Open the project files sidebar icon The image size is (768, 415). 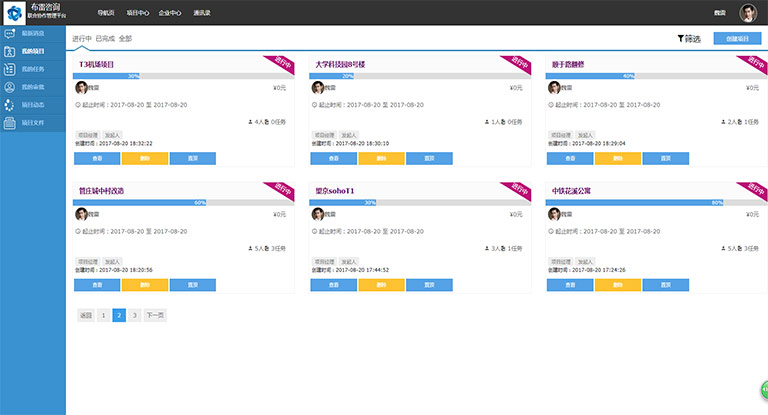point(9,122)
